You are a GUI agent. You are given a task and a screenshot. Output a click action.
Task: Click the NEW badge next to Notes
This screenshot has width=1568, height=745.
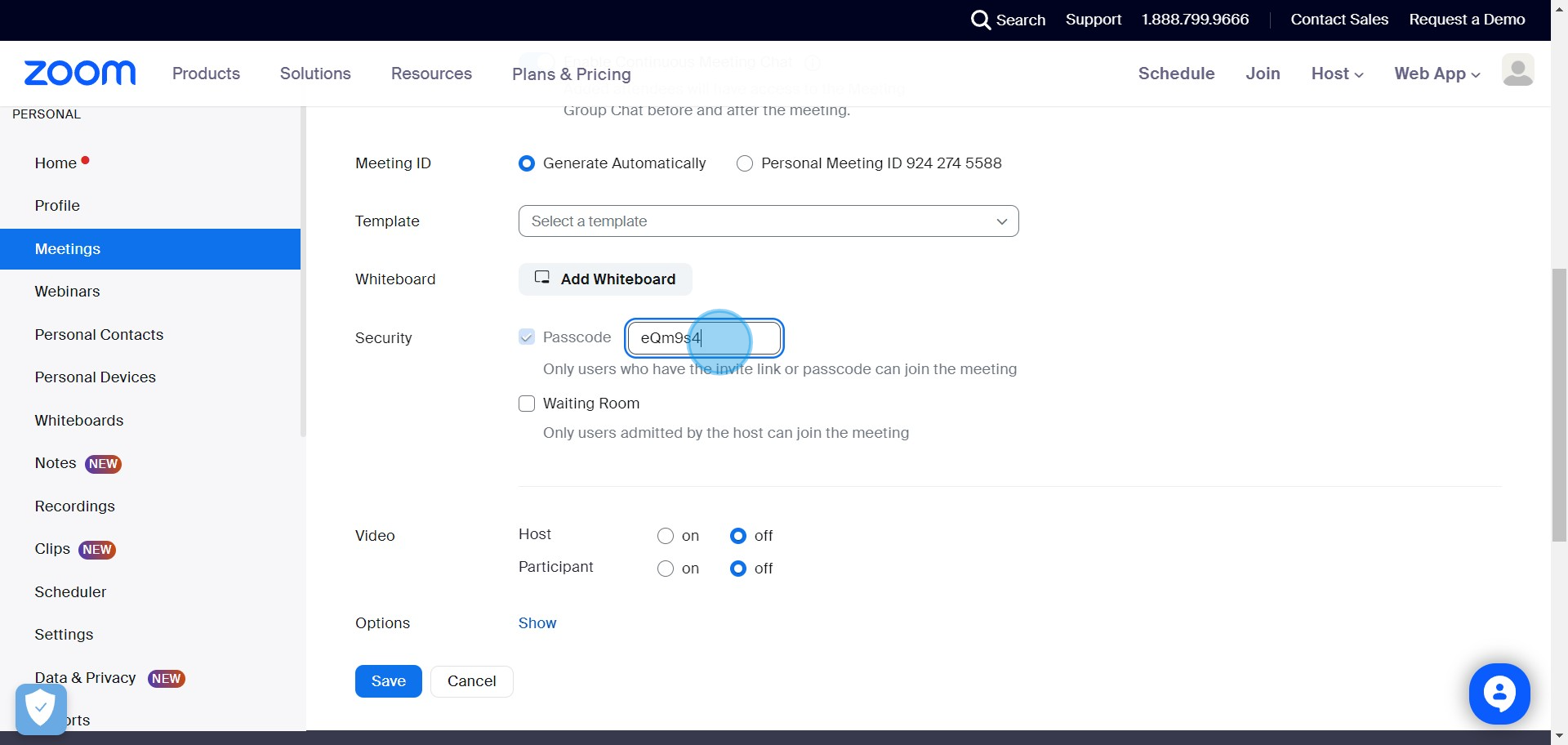103,464
